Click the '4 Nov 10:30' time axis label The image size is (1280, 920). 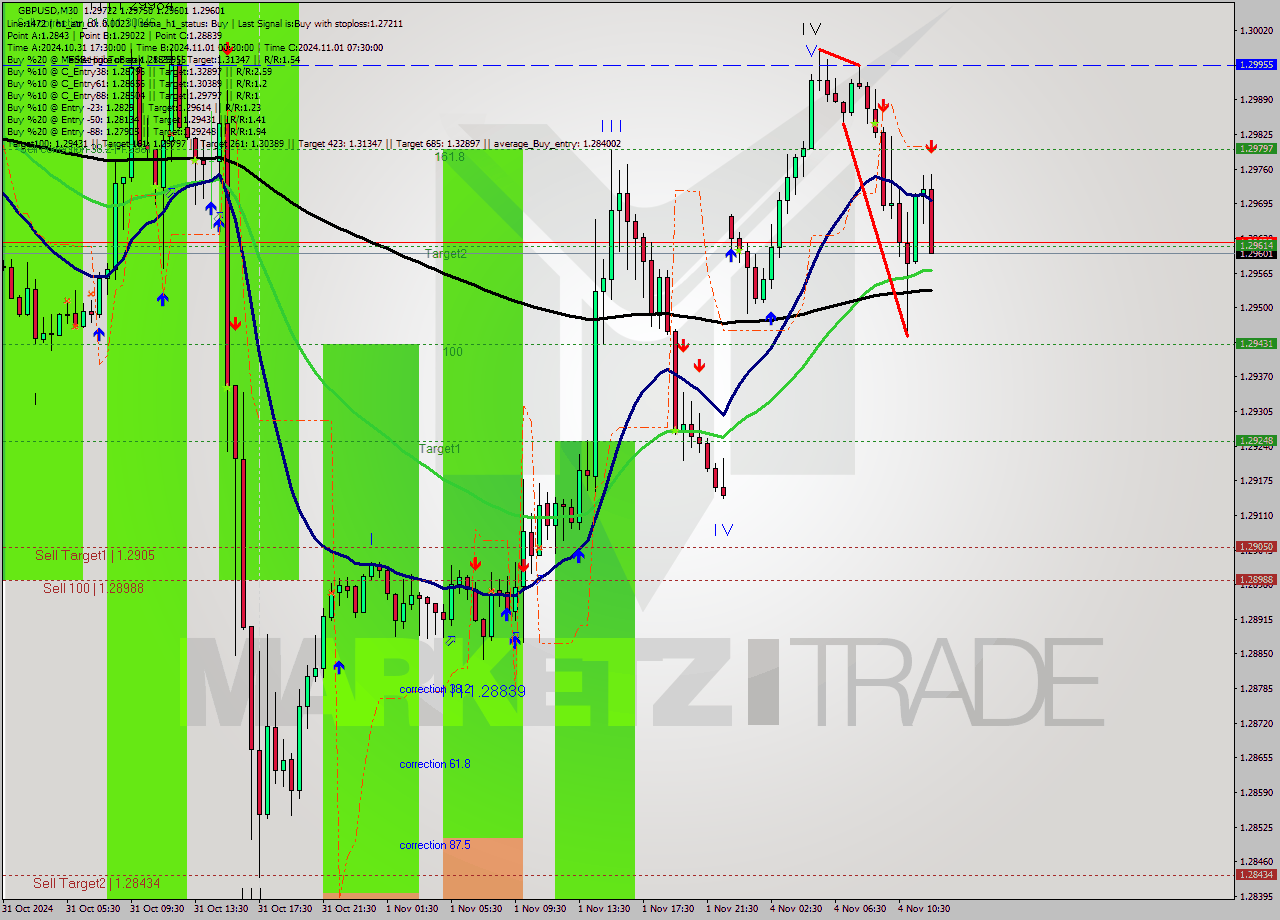pyautogui.click(x=925, y=909)
